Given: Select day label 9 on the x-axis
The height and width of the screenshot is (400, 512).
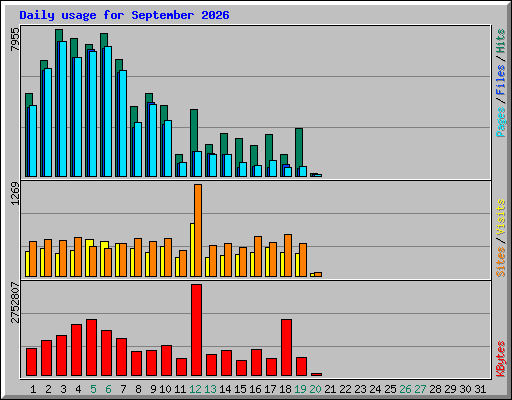Looking at the screenshot, I should (x=153, y=389).
